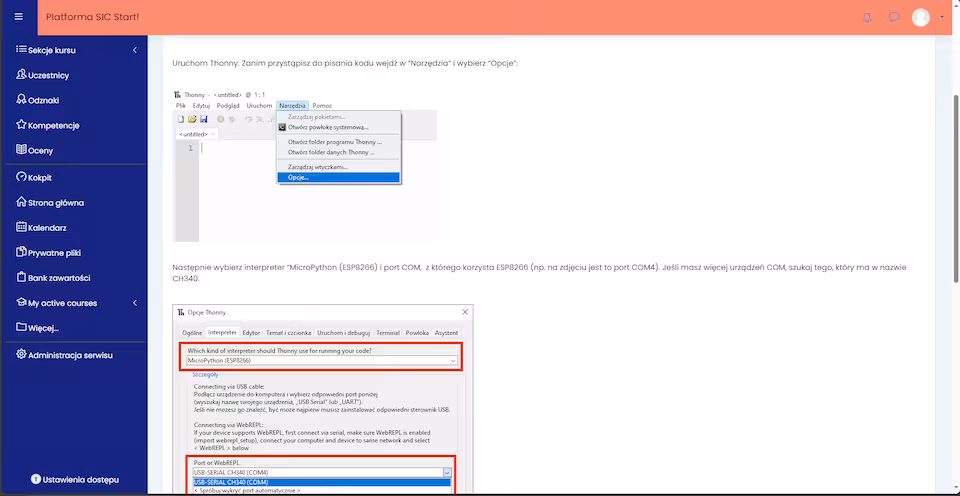960x496 pixels.
Task: Go to Odznaki badges page
Action: [43, 100]
